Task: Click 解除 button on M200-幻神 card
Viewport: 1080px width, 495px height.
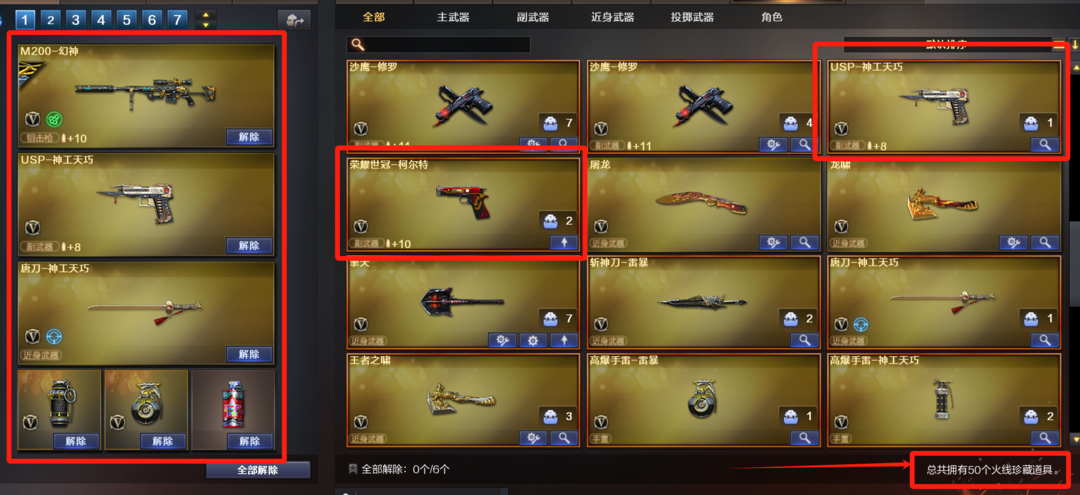Action: click(x=249, y=136)
